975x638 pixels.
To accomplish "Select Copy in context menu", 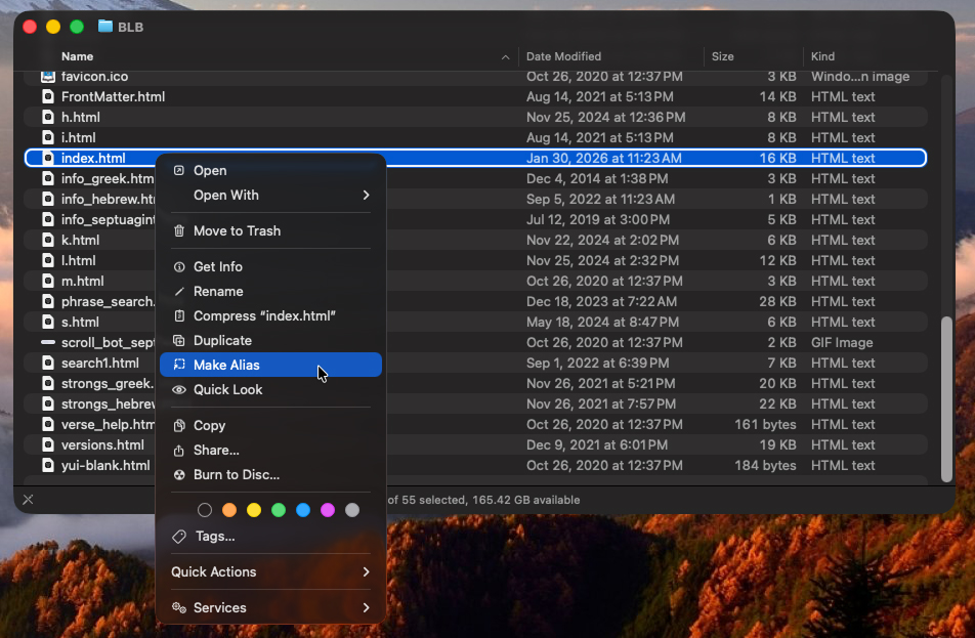I will (x=270, y=425).
